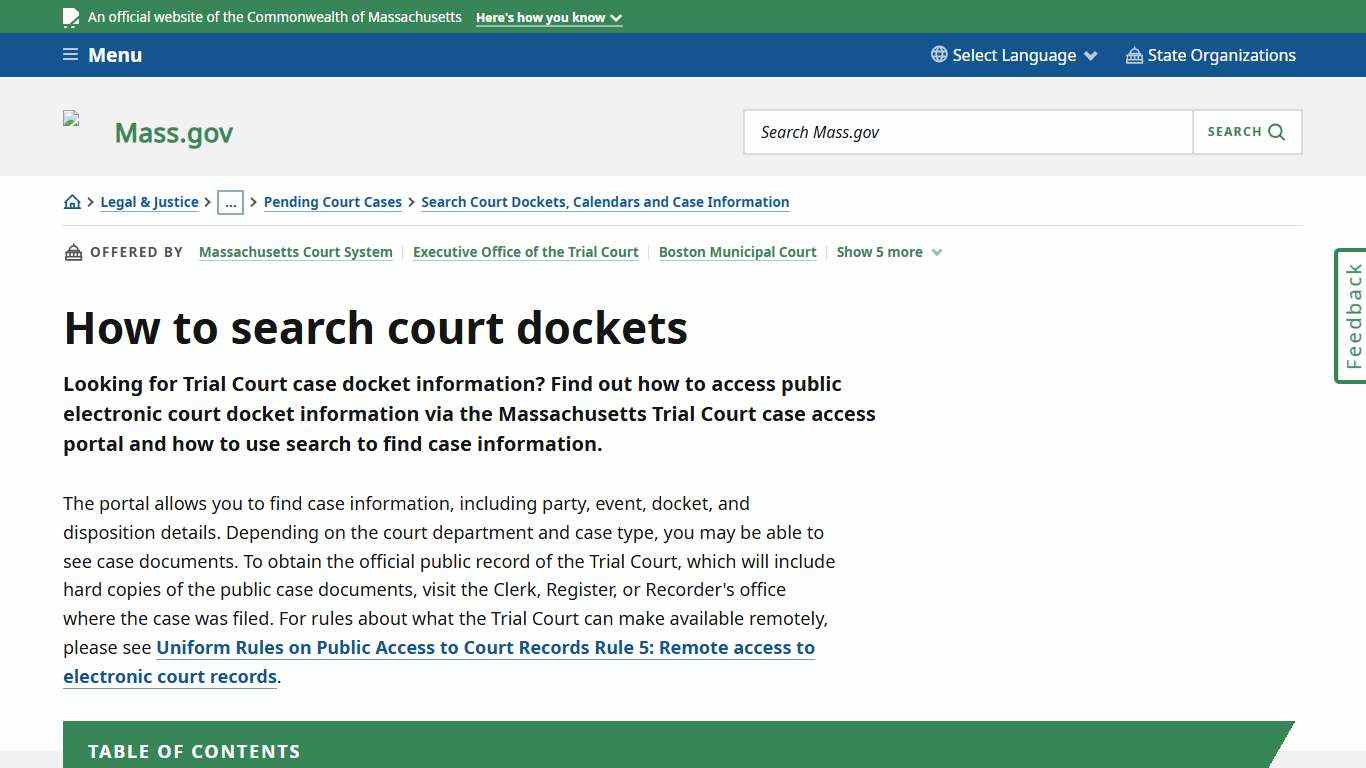
Task: Click the Legal & Justice breadcrumb
Action: [149, 202]
